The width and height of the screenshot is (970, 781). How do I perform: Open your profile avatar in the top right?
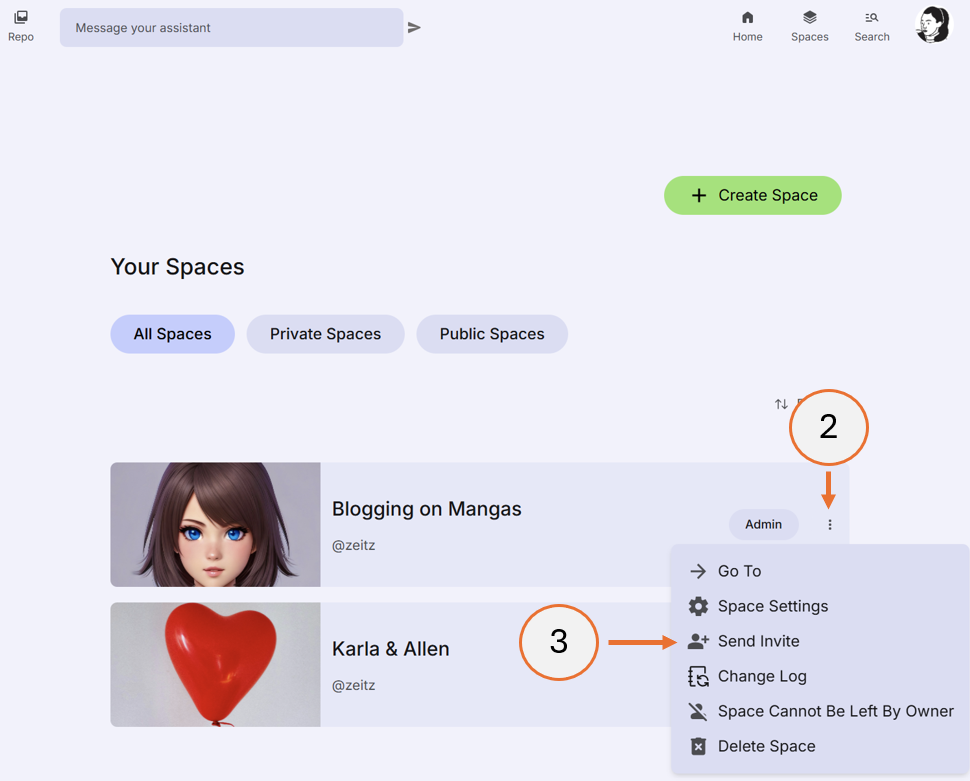(932, 24)
